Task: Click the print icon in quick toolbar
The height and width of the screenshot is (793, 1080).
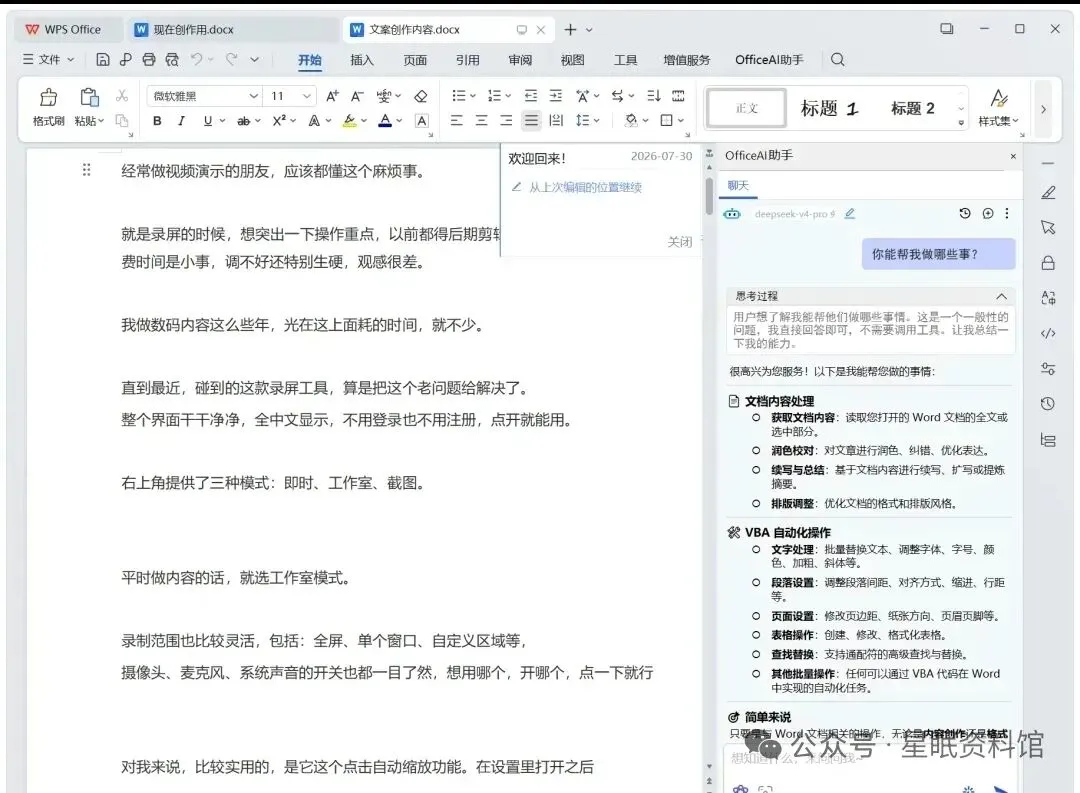Action: [149, 60]
